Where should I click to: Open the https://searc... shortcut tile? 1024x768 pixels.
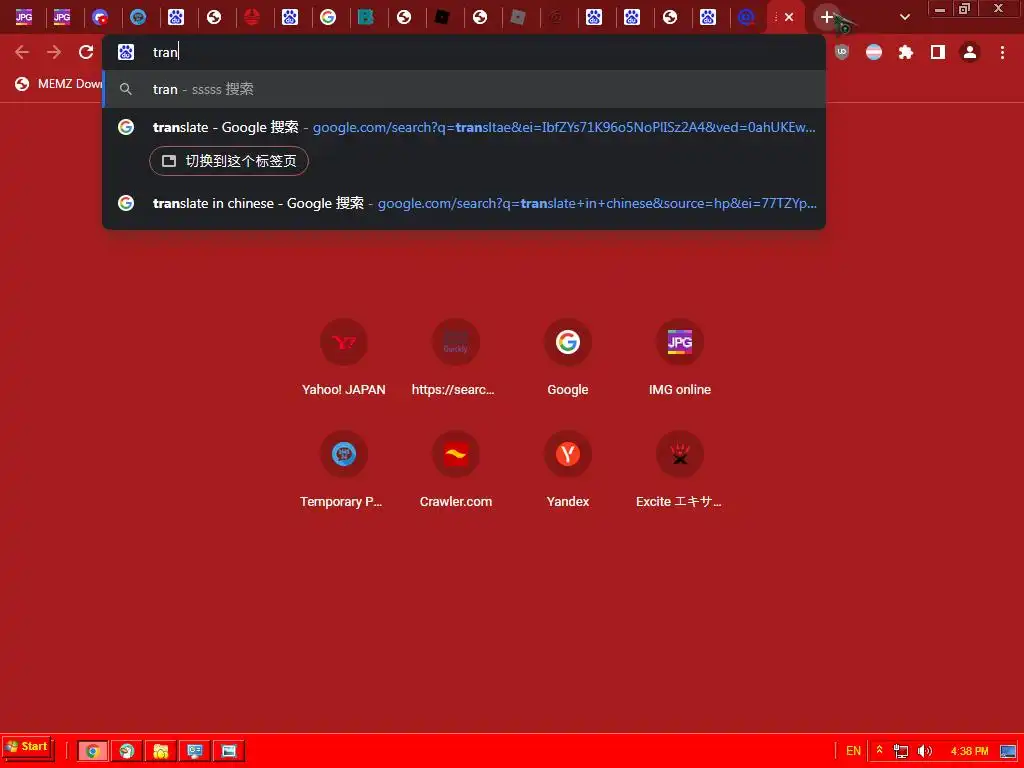click(x=455, y=359)
